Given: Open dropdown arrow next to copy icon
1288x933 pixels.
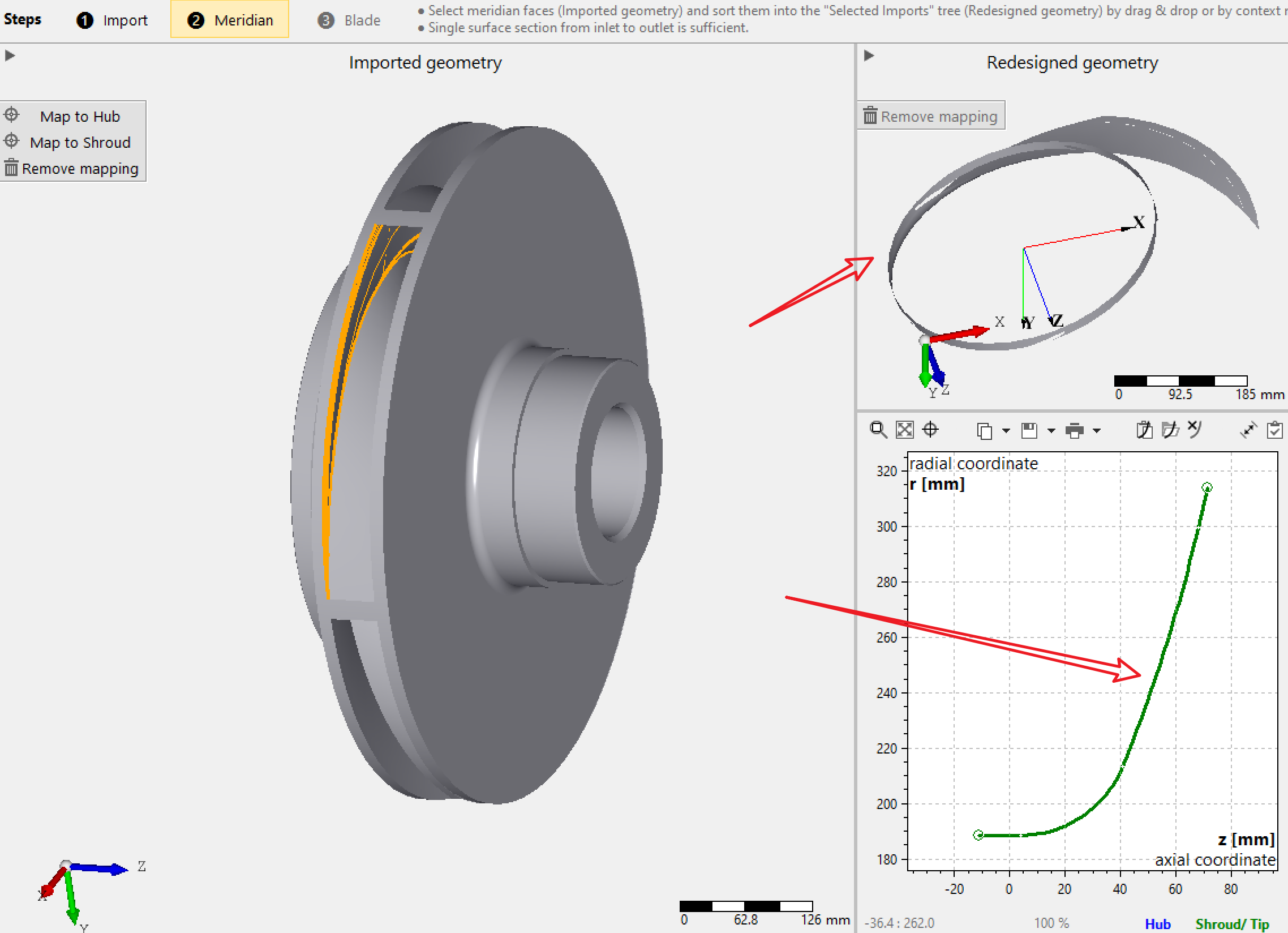Looking at the screenshot, I should pos(1006,431).
